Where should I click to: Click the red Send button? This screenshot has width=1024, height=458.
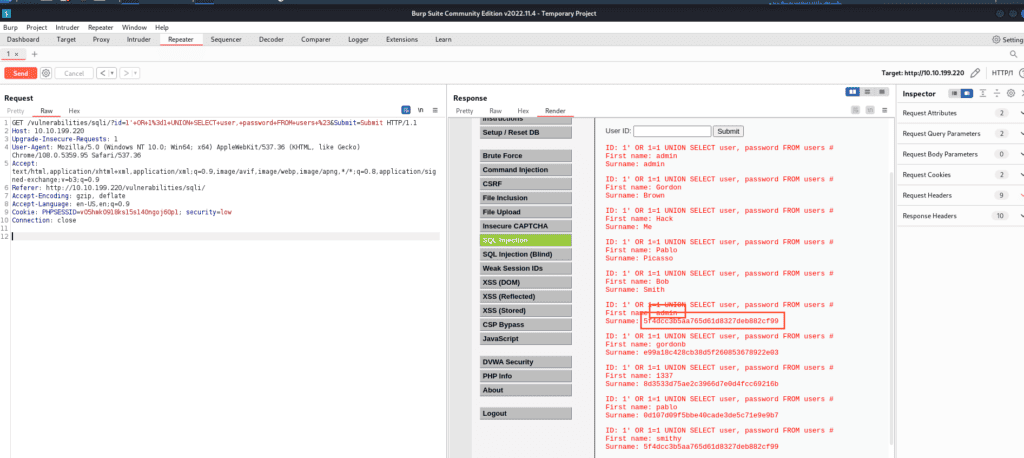click(20, 73)
